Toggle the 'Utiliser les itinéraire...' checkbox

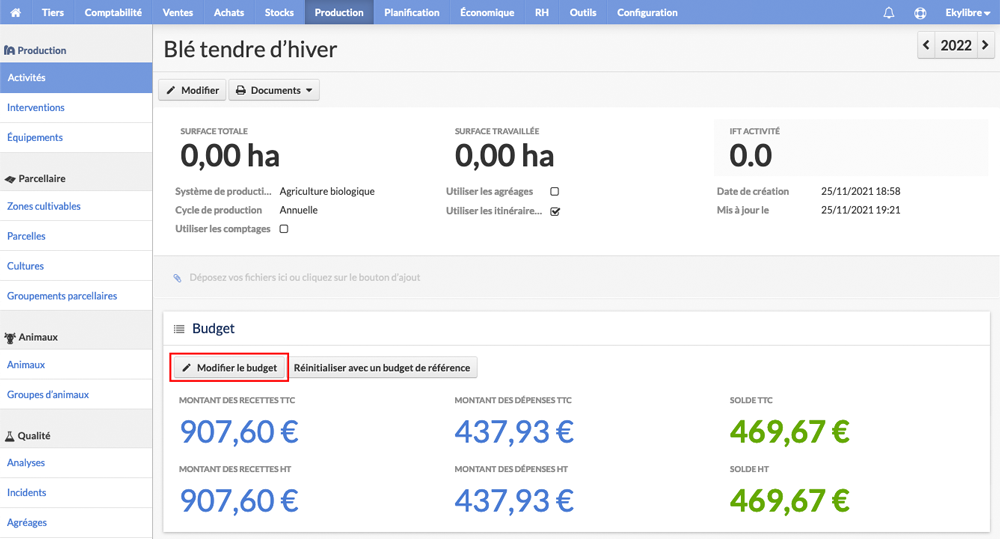click(x=555, y=211)
